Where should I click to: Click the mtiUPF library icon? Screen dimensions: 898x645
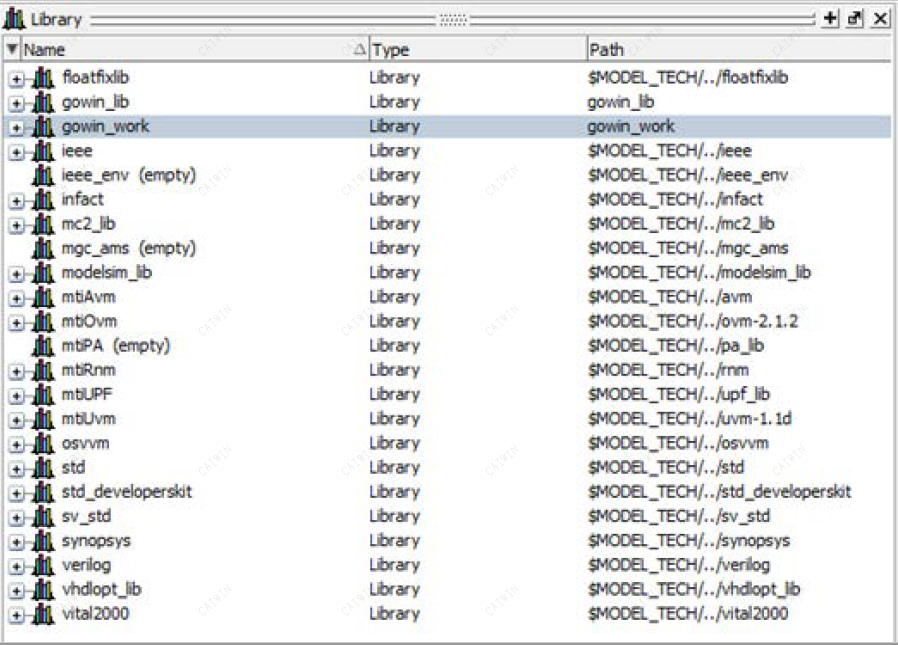pos(43,395)
